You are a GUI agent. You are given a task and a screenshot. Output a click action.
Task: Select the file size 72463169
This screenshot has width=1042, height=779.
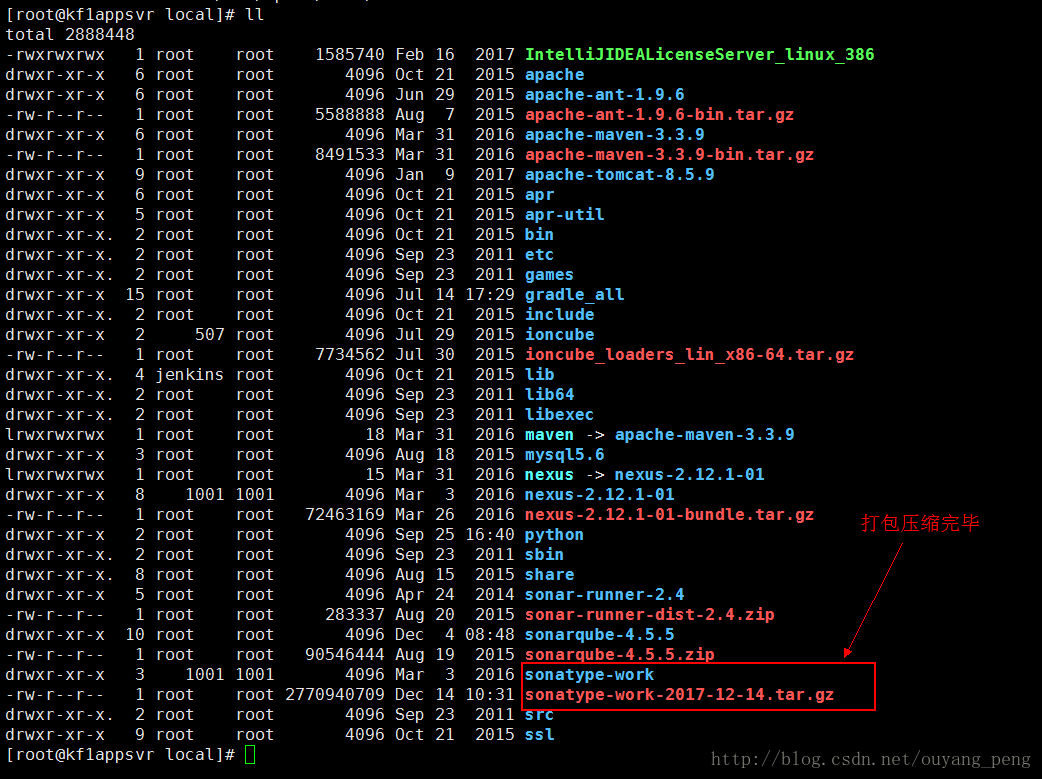pyautogui.click(x=345, y=514)
